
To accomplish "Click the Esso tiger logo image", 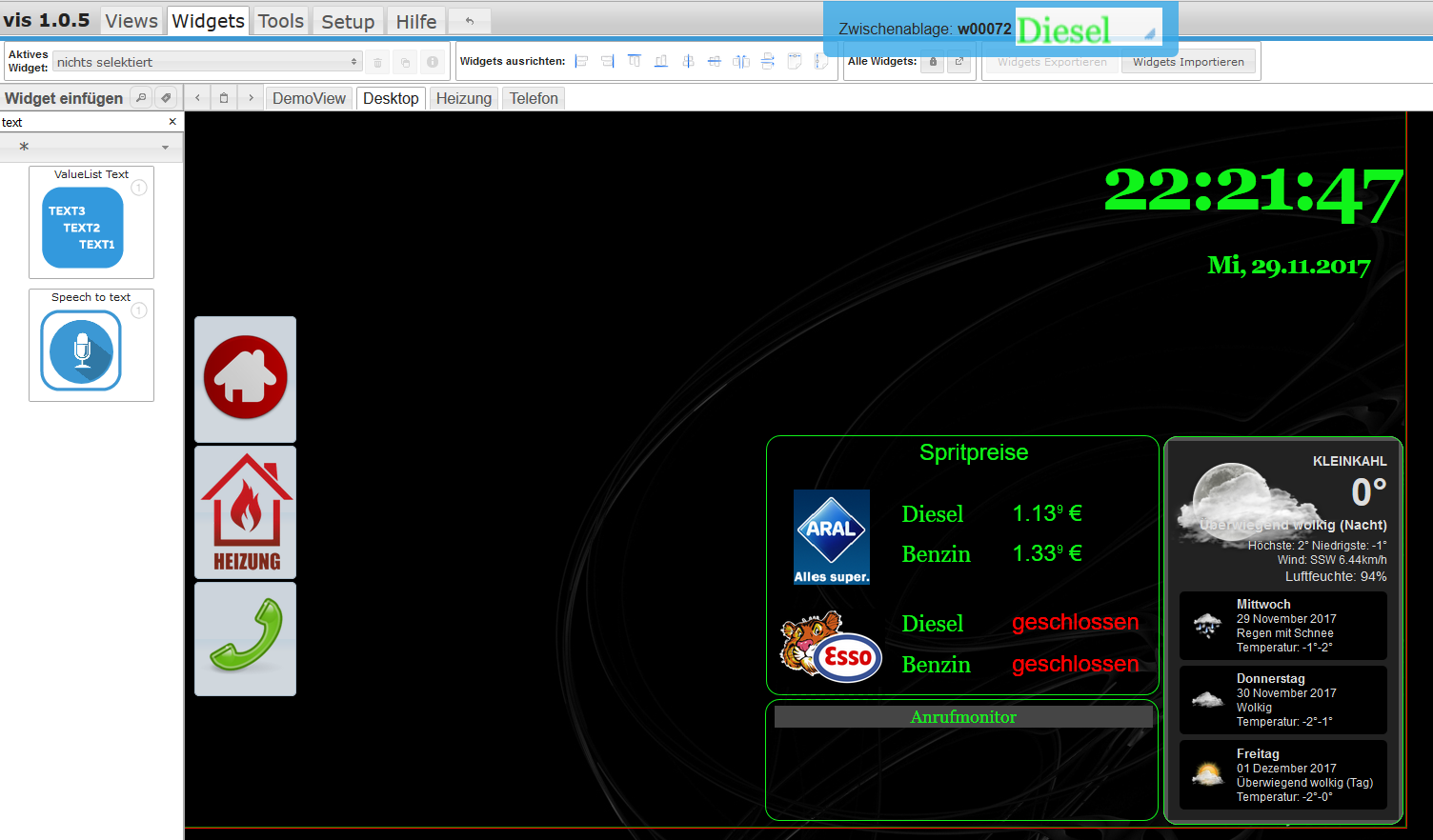I will click(x=831, y=647).
